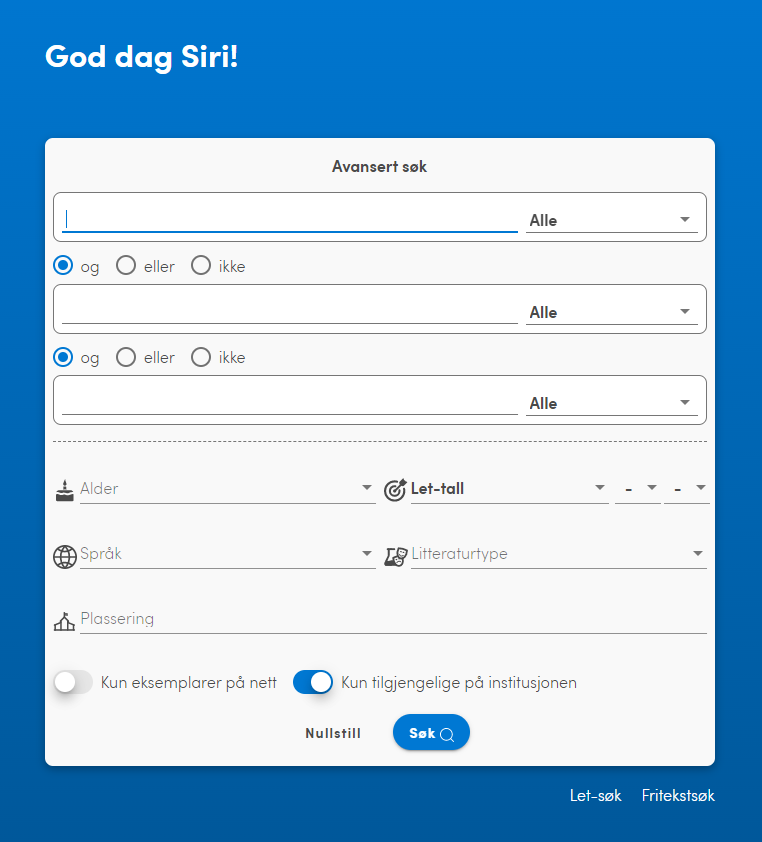Disable 'Kun tilgjengelige på institusjonen' switch
Screen dimensions: 762x842
(313, 683)
